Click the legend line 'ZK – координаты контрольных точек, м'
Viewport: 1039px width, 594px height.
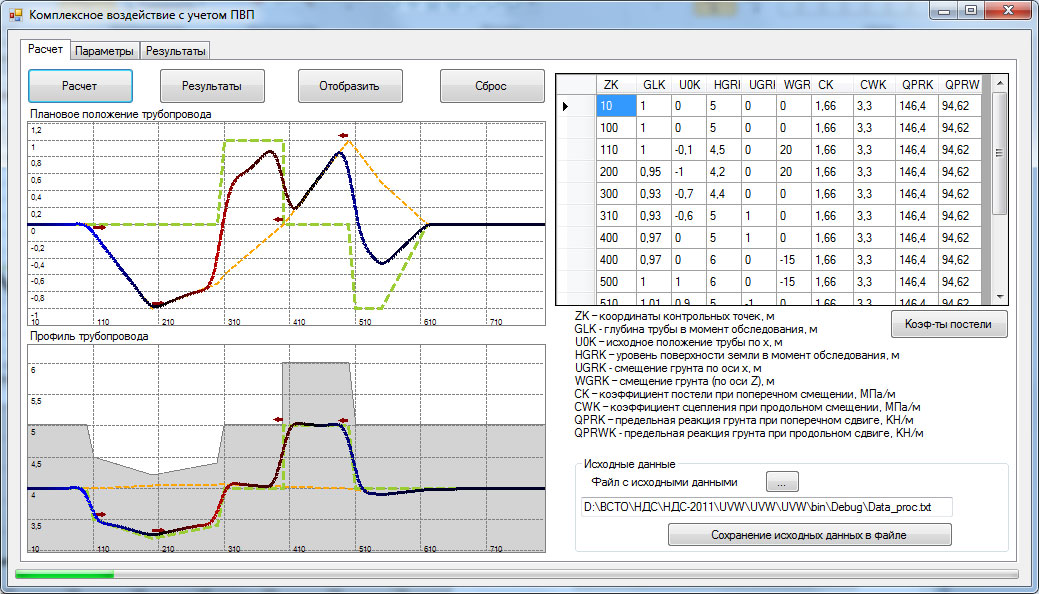pyautogui.click(x=677, y=317)
